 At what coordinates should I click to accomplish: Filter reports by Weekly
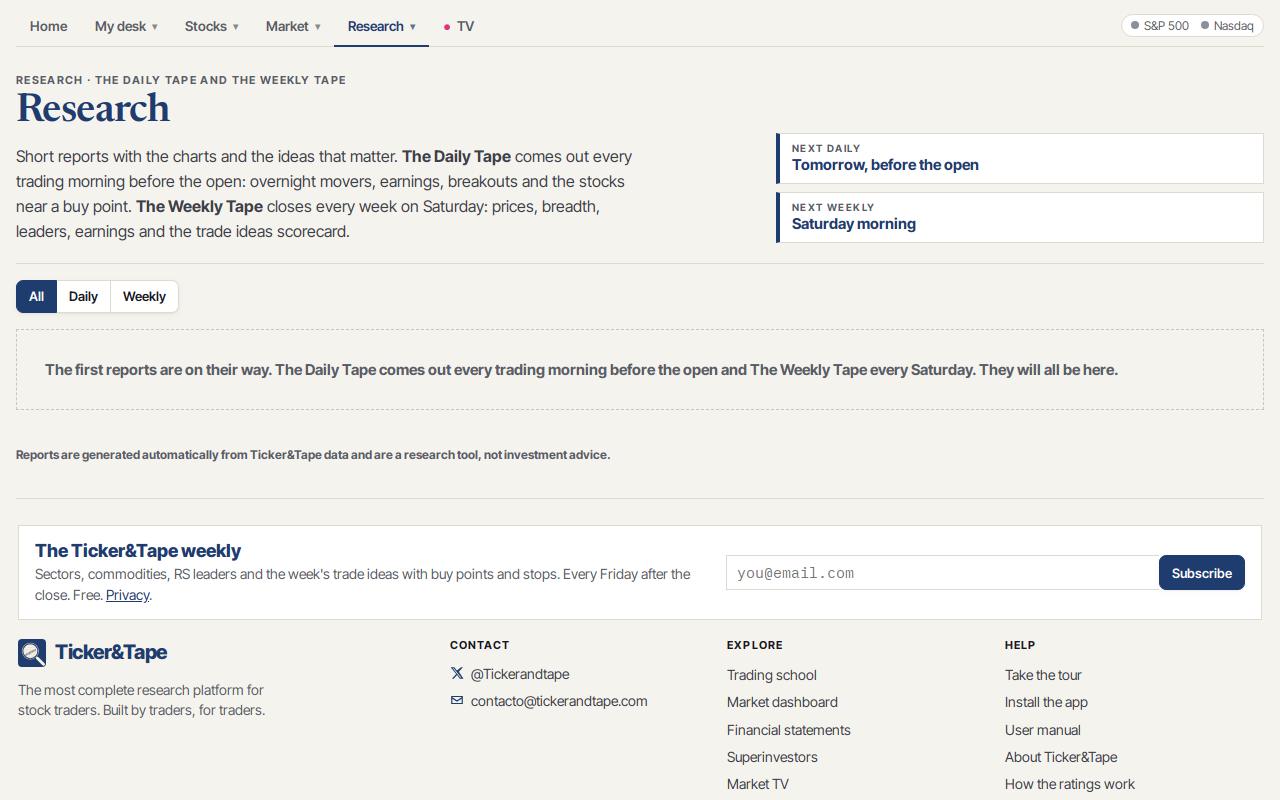144,296
